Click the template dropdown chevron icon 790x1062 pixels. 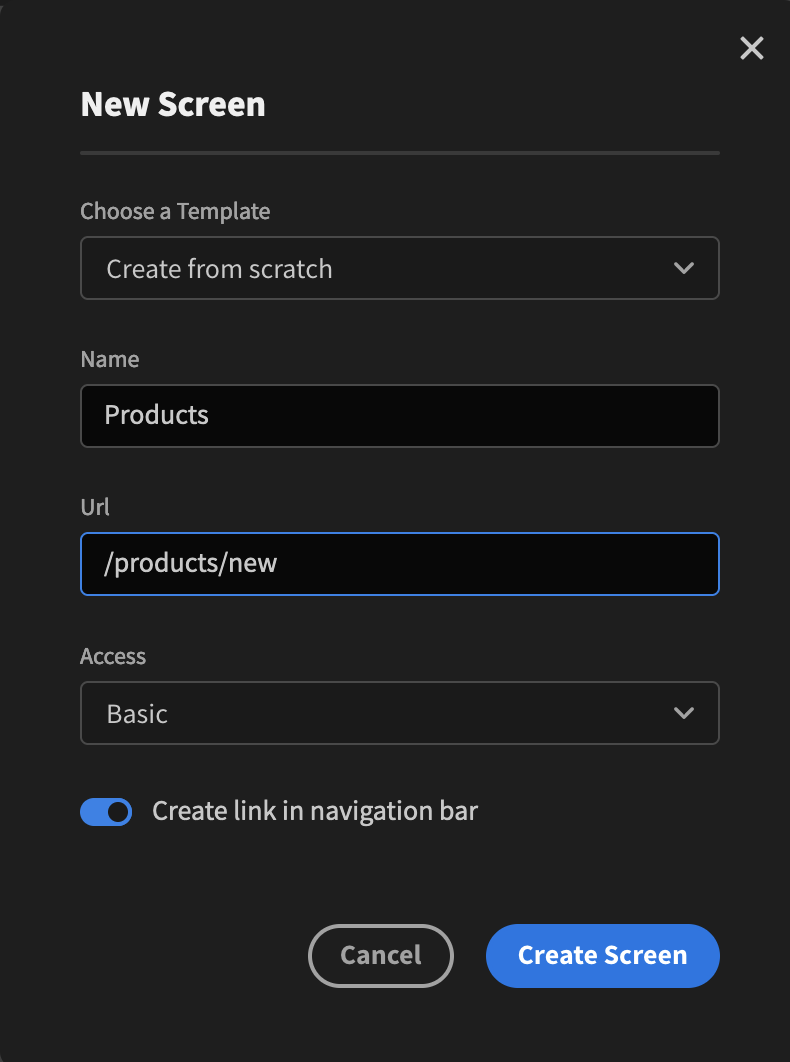[684, 268]
